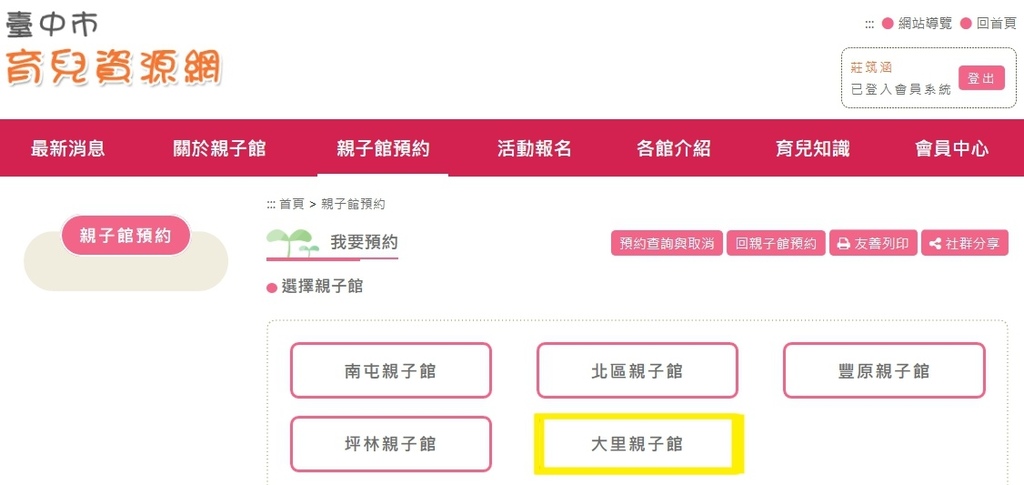Open 會員中心 member center menu
This screenshot has width=1024, height=485.
[952, 149]
